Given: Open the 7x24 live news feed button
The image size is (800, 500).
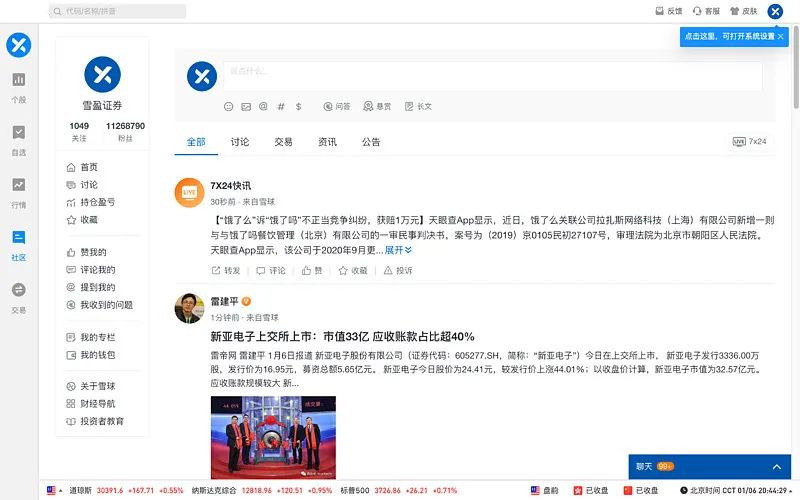Looking at the screenshot, I should click(x=749, y=141).
